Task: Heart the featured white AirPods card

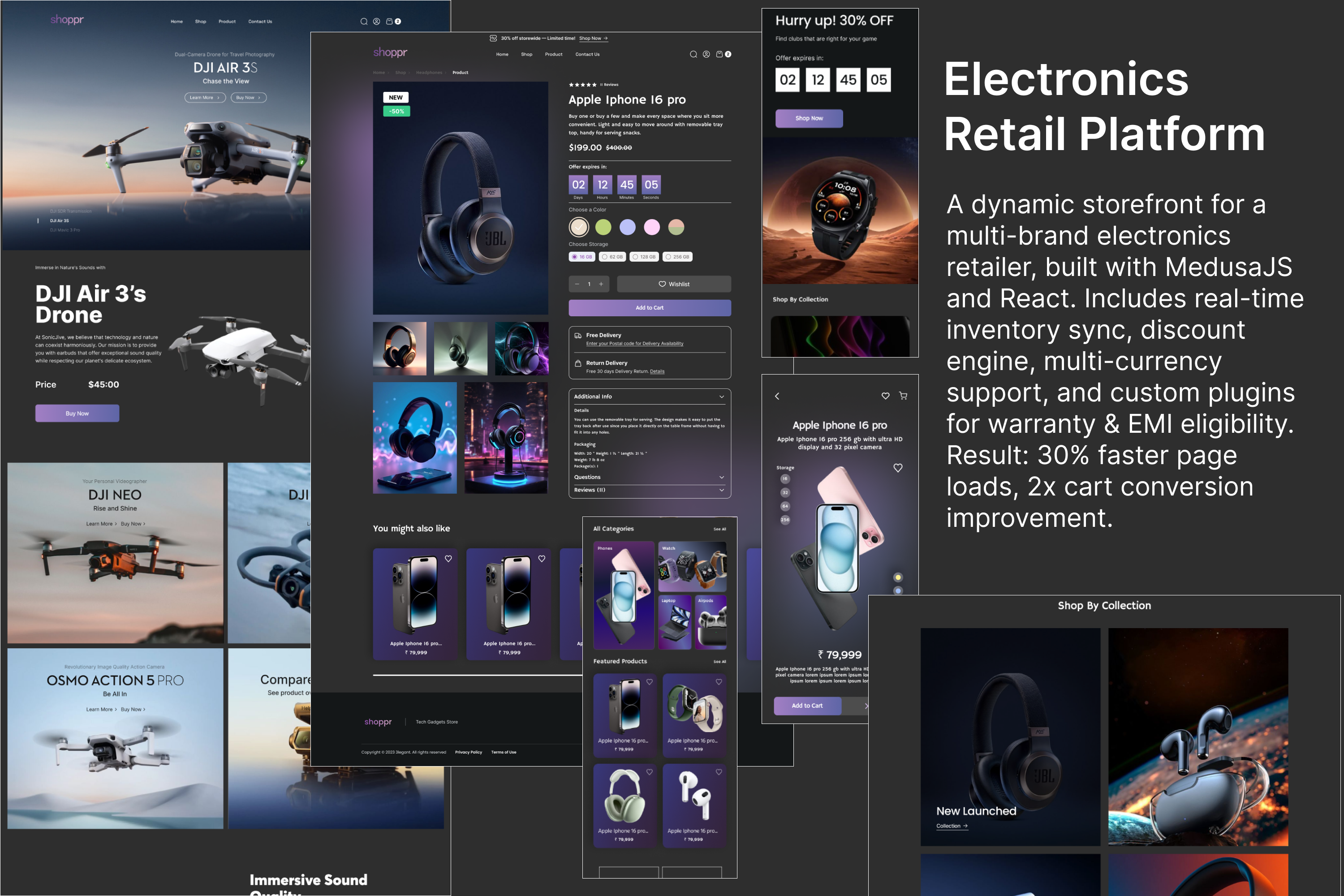Action: point(719,772)
